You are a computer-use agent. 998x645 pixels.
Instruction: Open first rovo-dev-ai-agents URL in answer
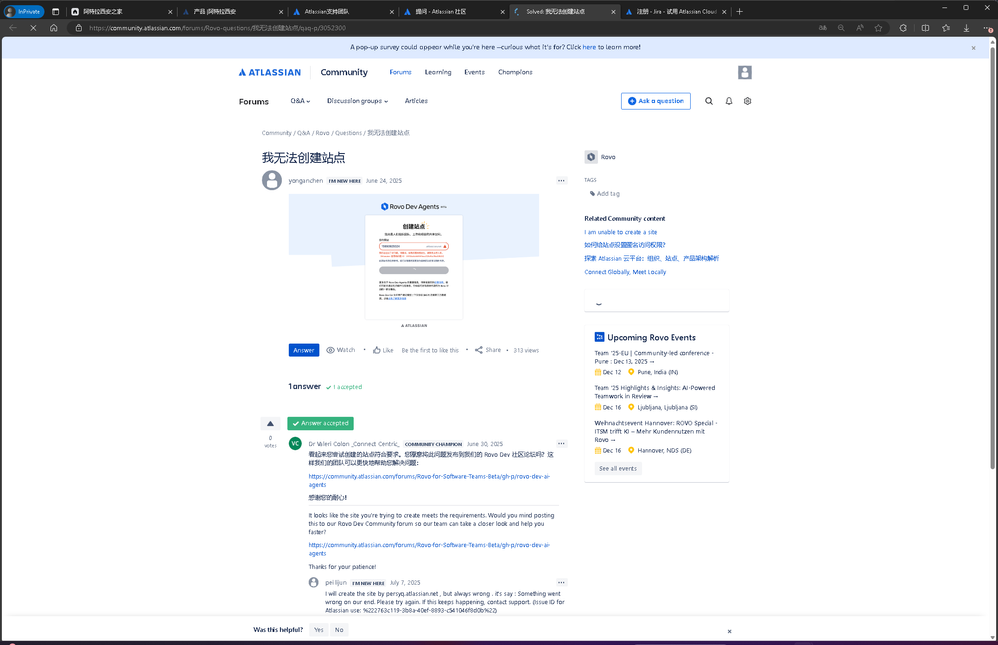tap(430, 481)
